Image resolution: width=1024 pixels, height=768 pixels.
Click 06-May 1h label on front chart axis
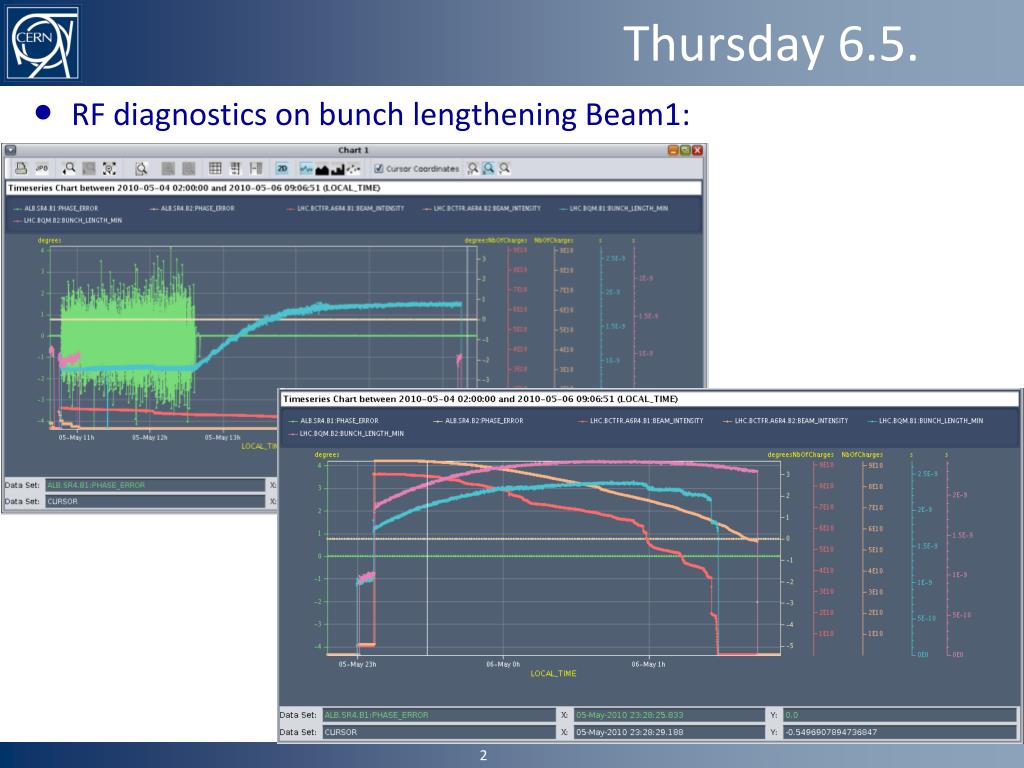click(648, 664)
